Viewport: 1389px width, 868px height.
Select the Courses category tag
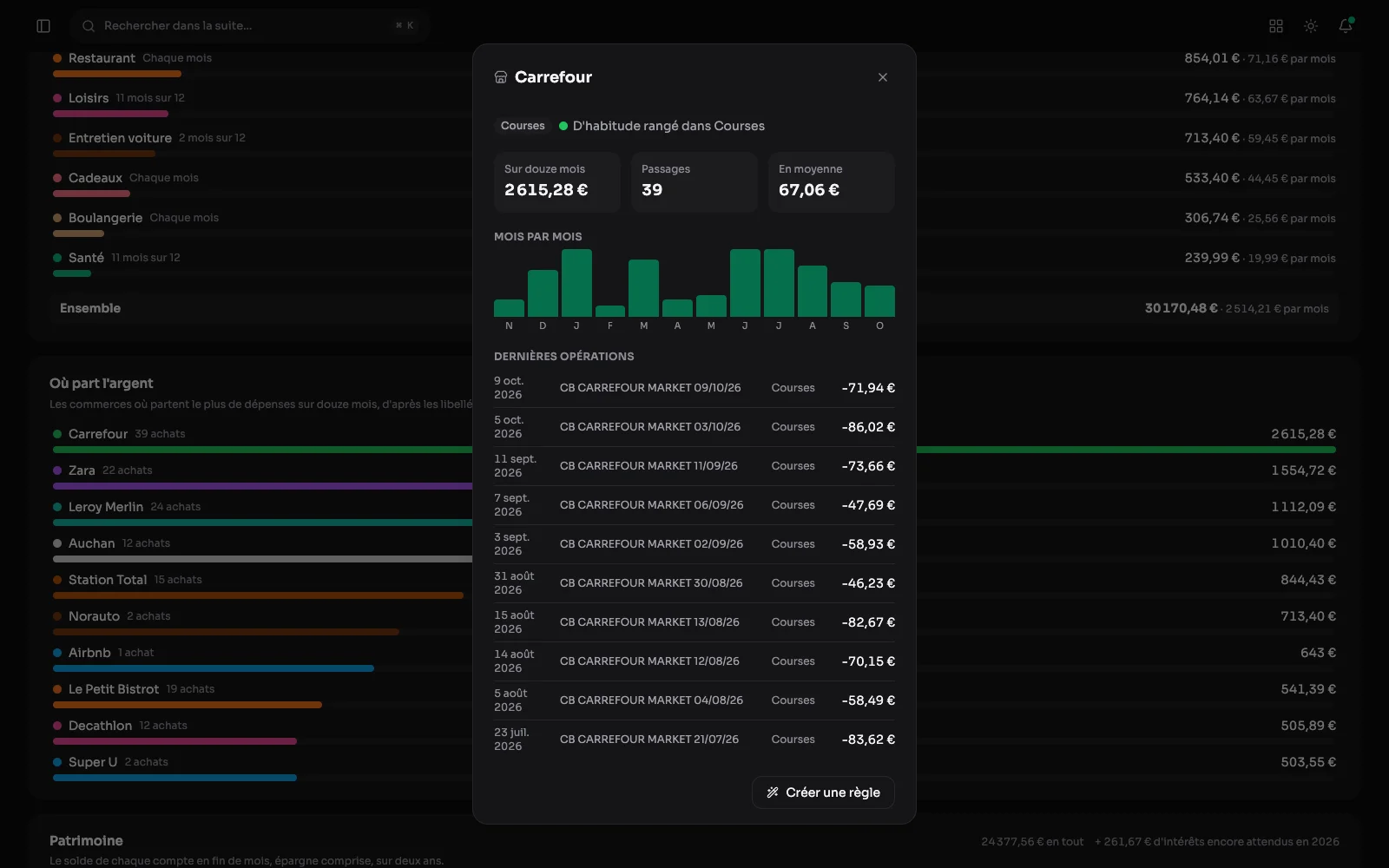pyautogui.click(x=523, y=126)
